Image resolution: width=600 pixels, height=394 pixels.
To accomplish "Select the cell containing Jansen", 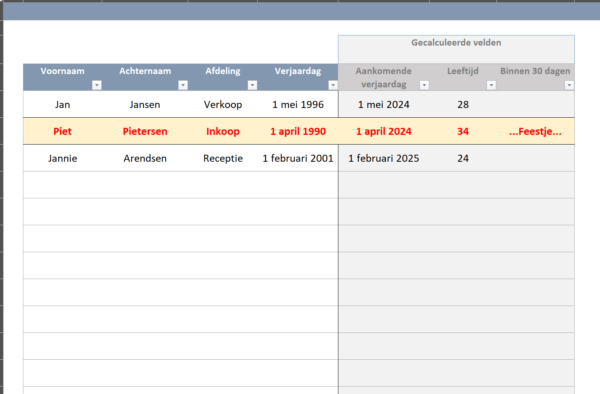I will [145, 104].
